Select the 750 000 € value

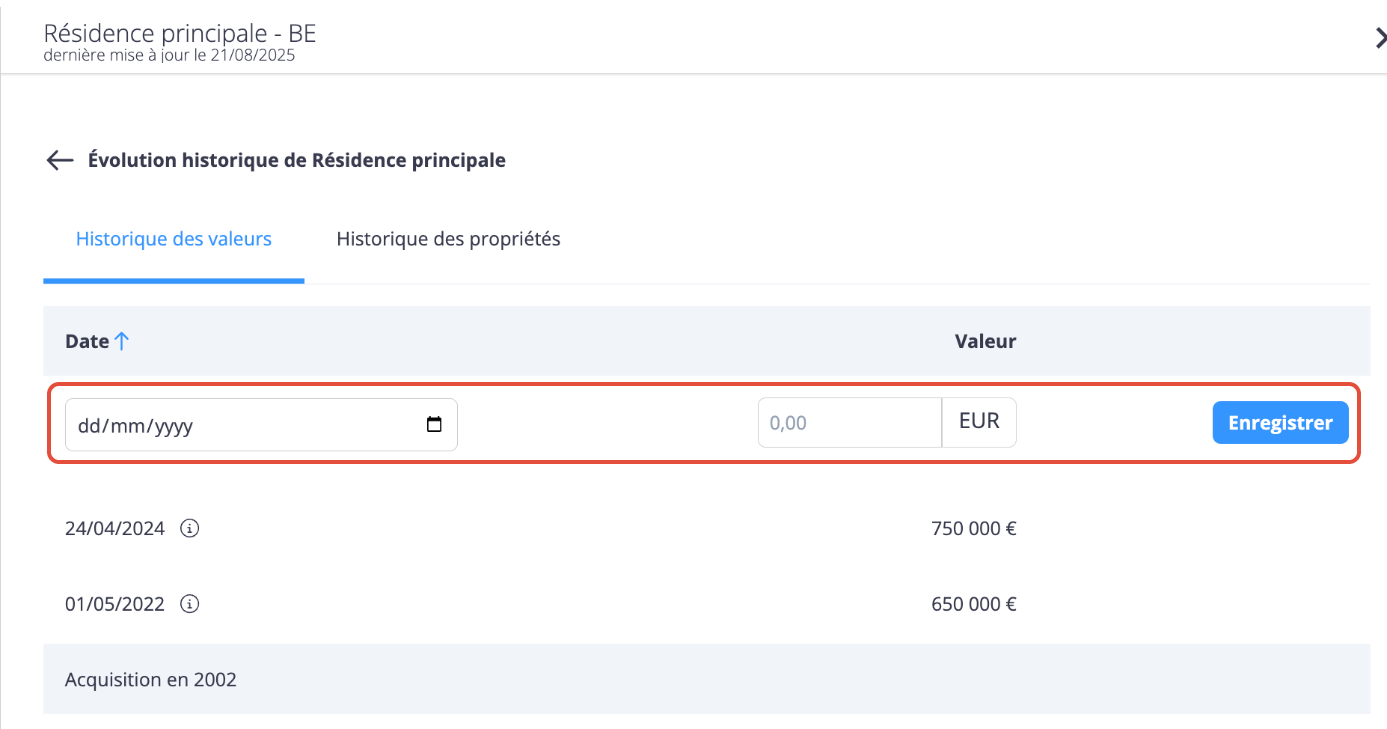click(973, 528)
